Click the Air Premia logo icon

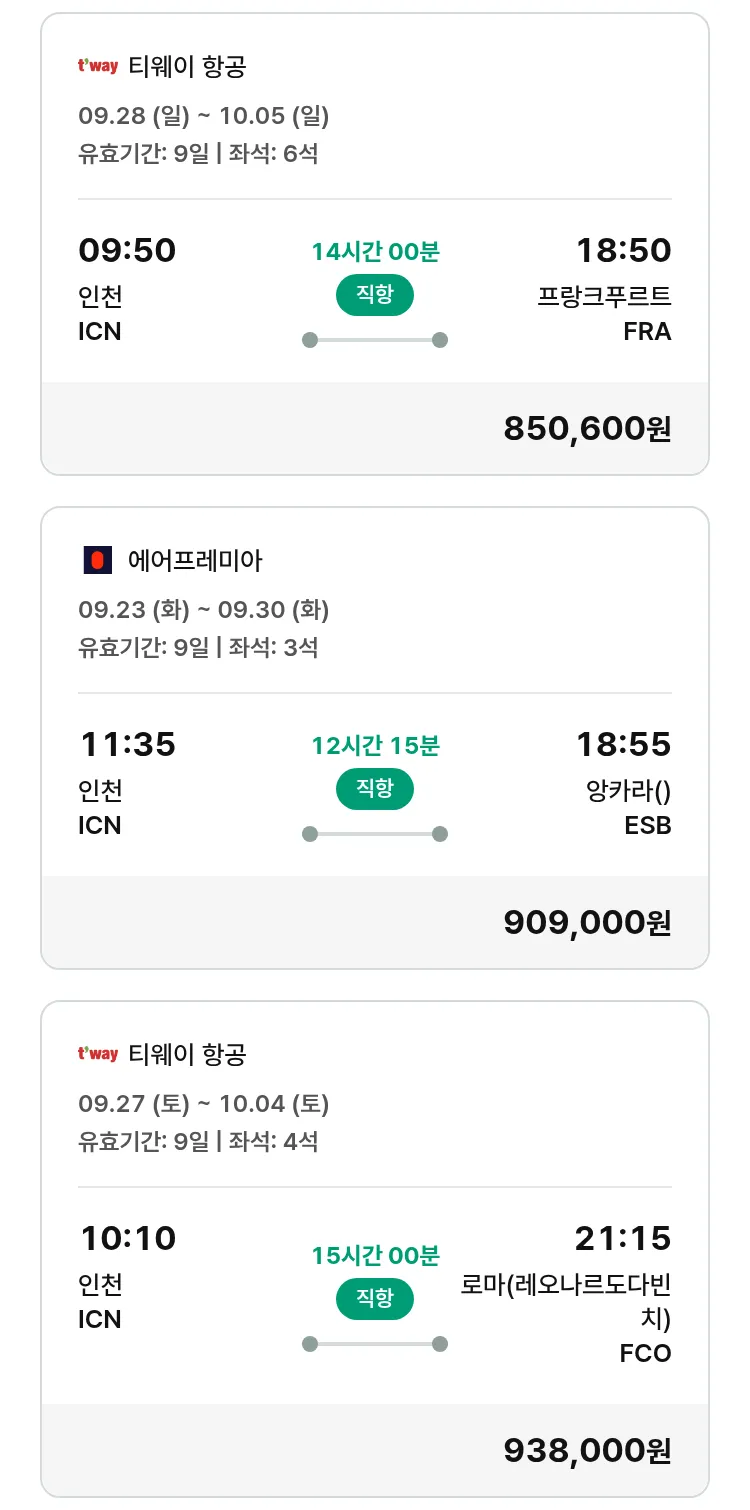coord(97,561)
